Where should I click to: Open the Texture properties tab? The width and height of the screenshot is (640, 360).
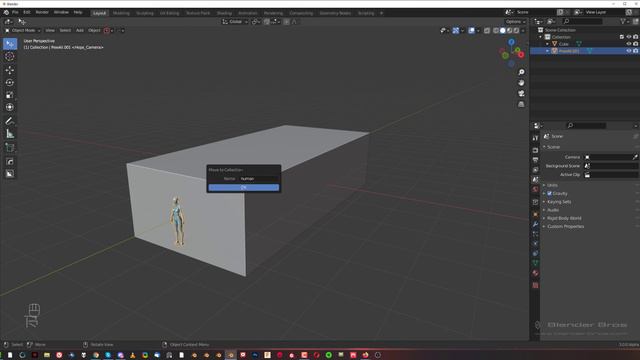pos(535,285)
